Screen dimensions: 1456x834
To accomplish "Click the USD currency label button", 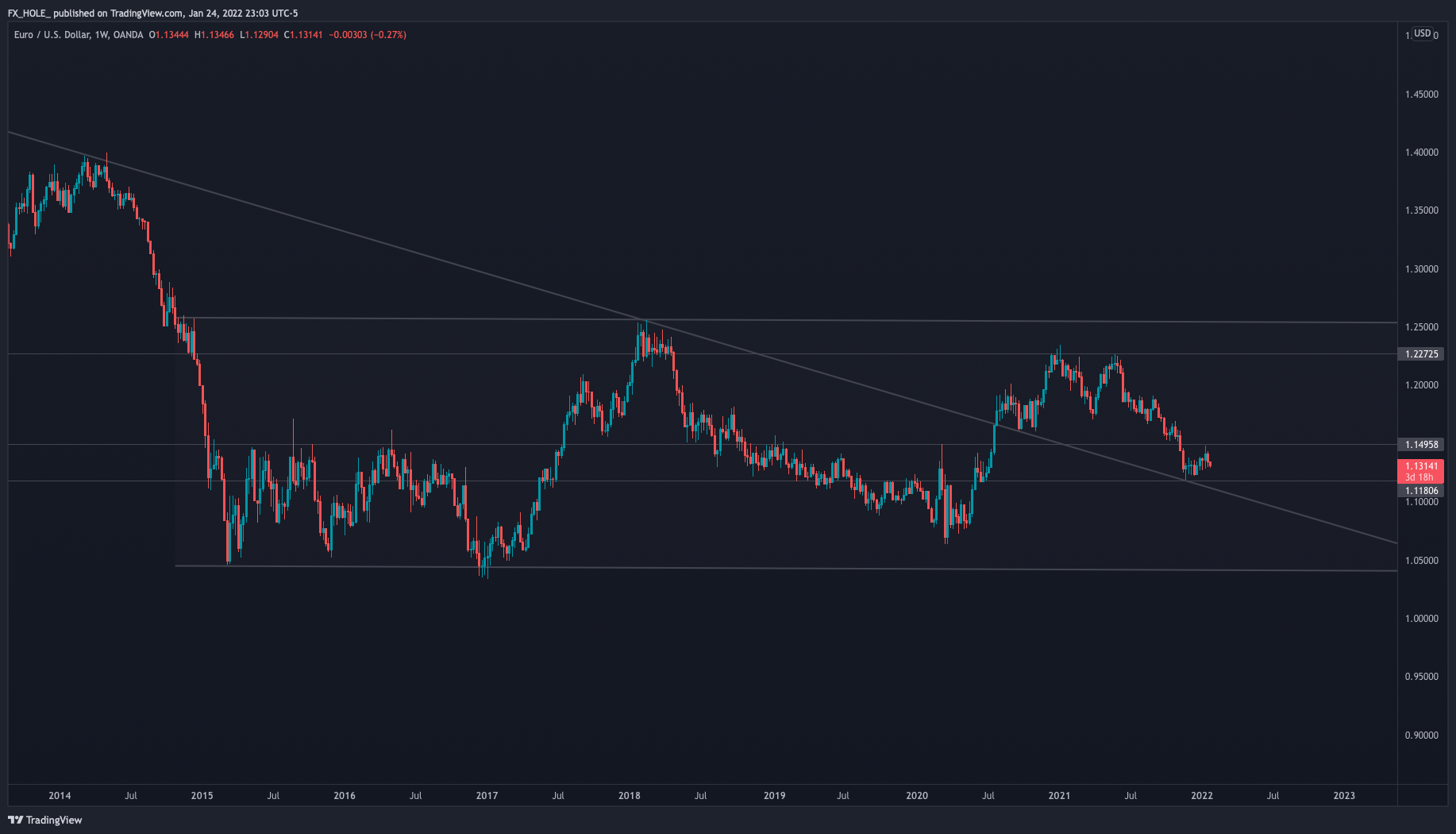I will 1423,33.
